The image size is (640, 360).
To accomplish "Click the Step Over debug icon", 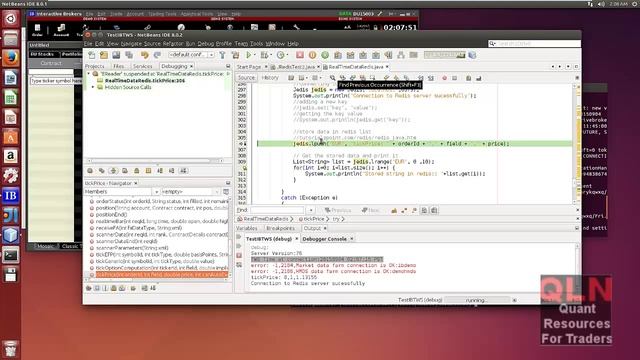I will [338, 55].
